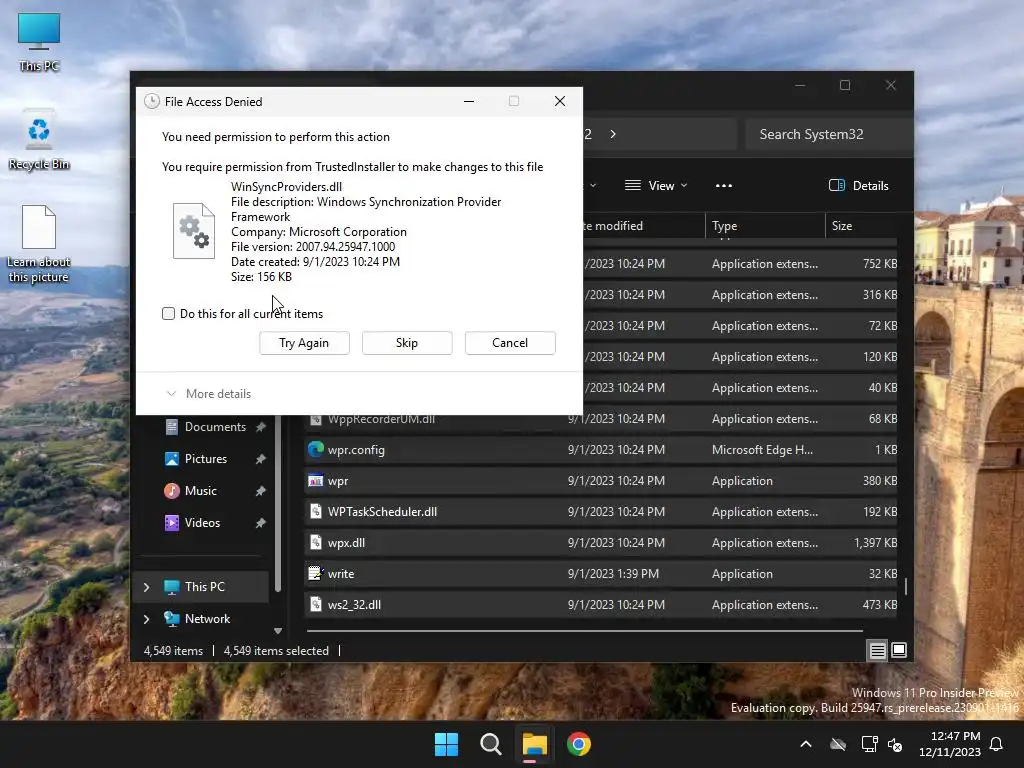Switch to details list view icon
This screenshot has height=768, width=1024.
click(x=877, y=650)
